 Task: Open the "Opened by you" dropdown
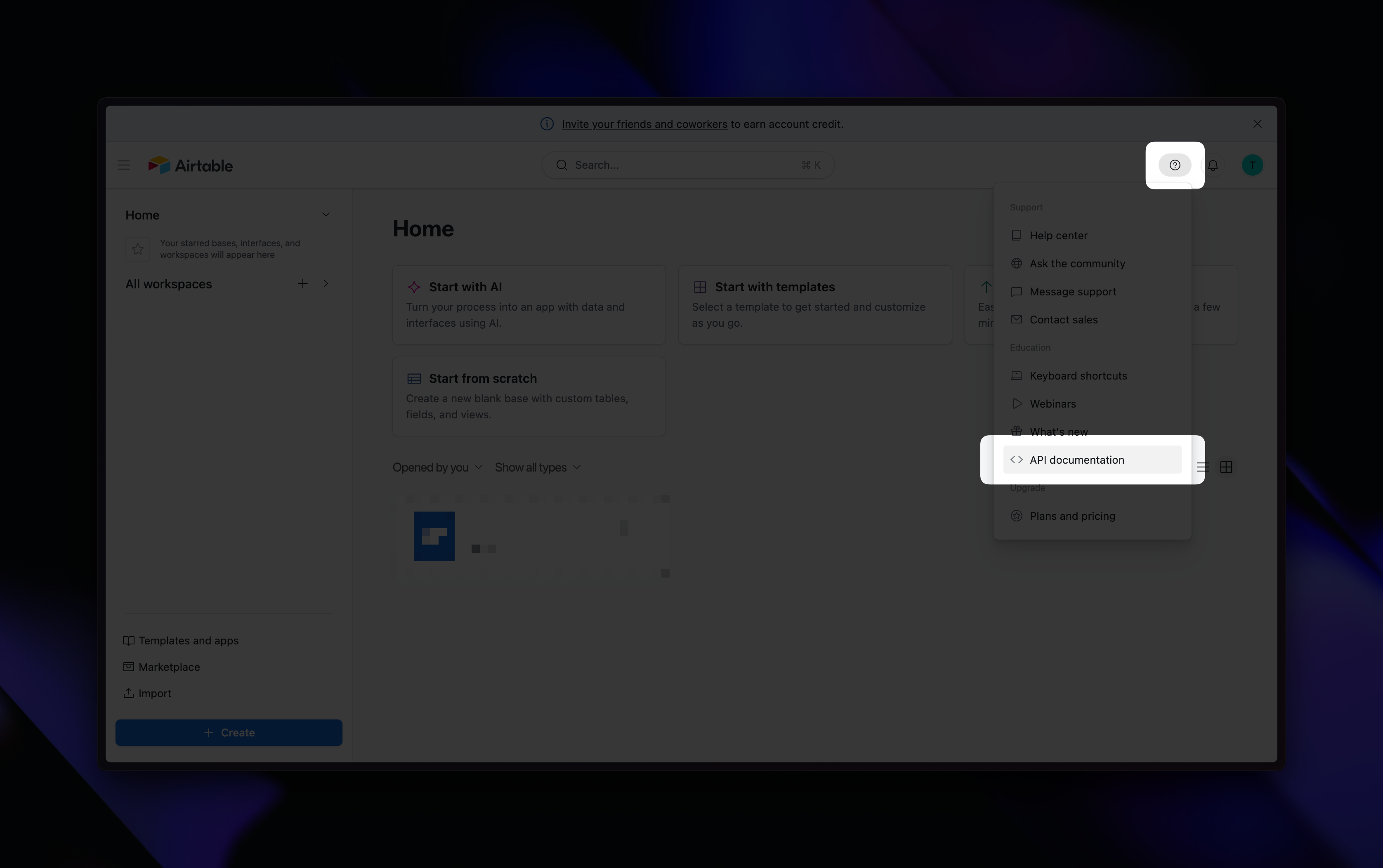coord(437,467)
